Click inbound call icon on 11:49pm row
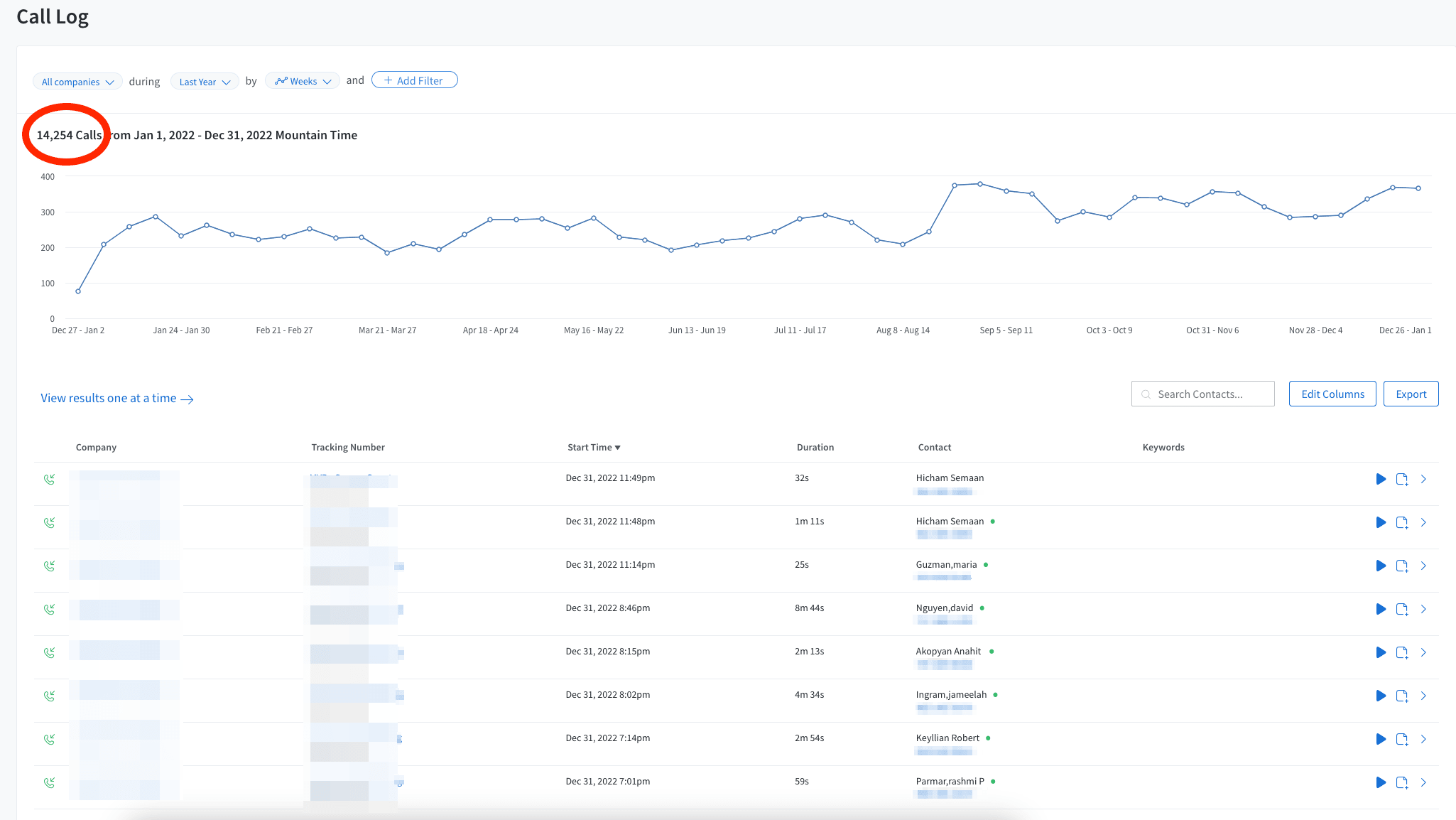This screenshot has height=820, width=1456. point(49,480)
